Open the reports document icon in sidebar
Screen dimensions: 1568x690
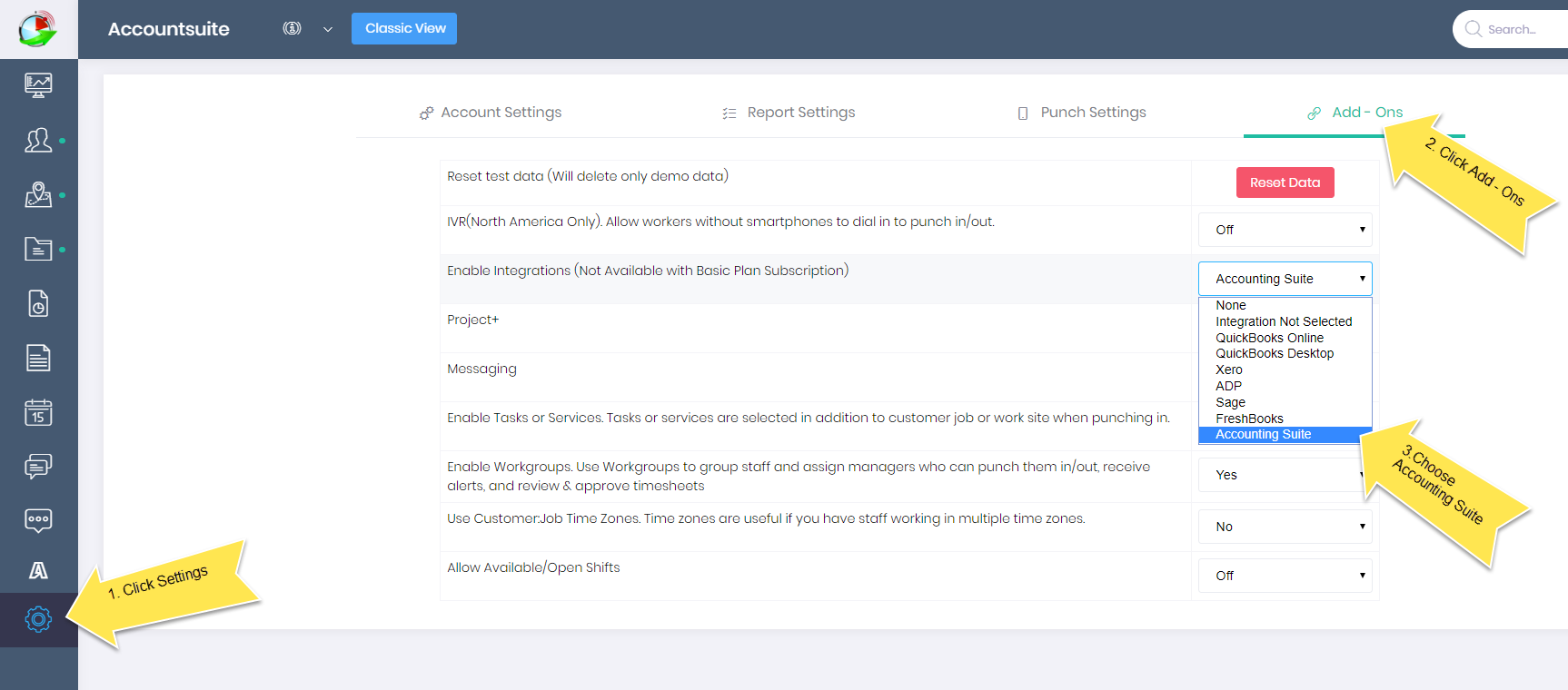pos(38,358)
